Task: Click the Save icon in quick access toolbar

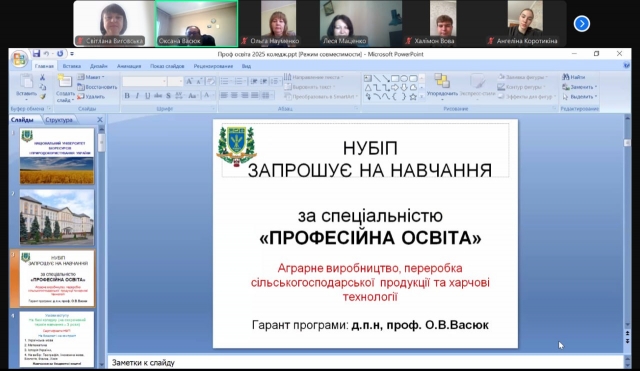Action: [x=36, y=53]
